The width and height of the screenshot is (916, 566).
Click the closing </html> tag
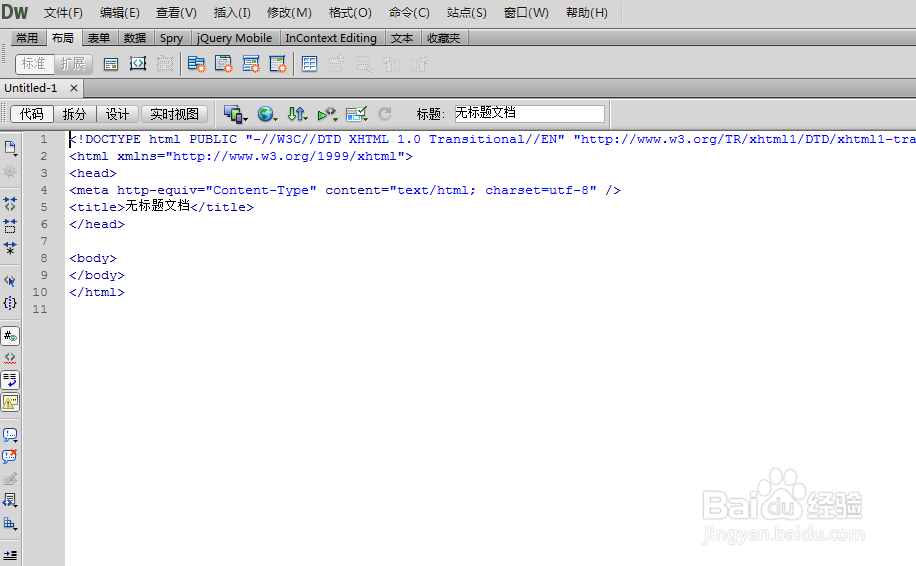[97, 292]
